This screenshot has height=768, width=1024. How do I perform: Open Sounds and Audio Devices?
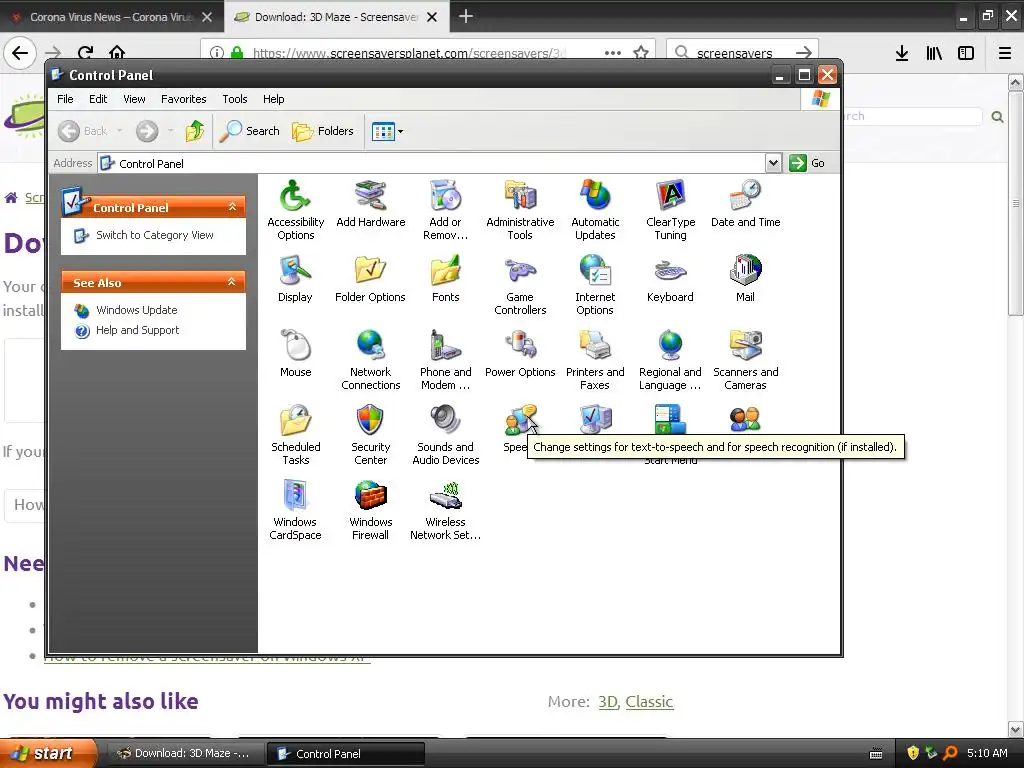point(445,434)
